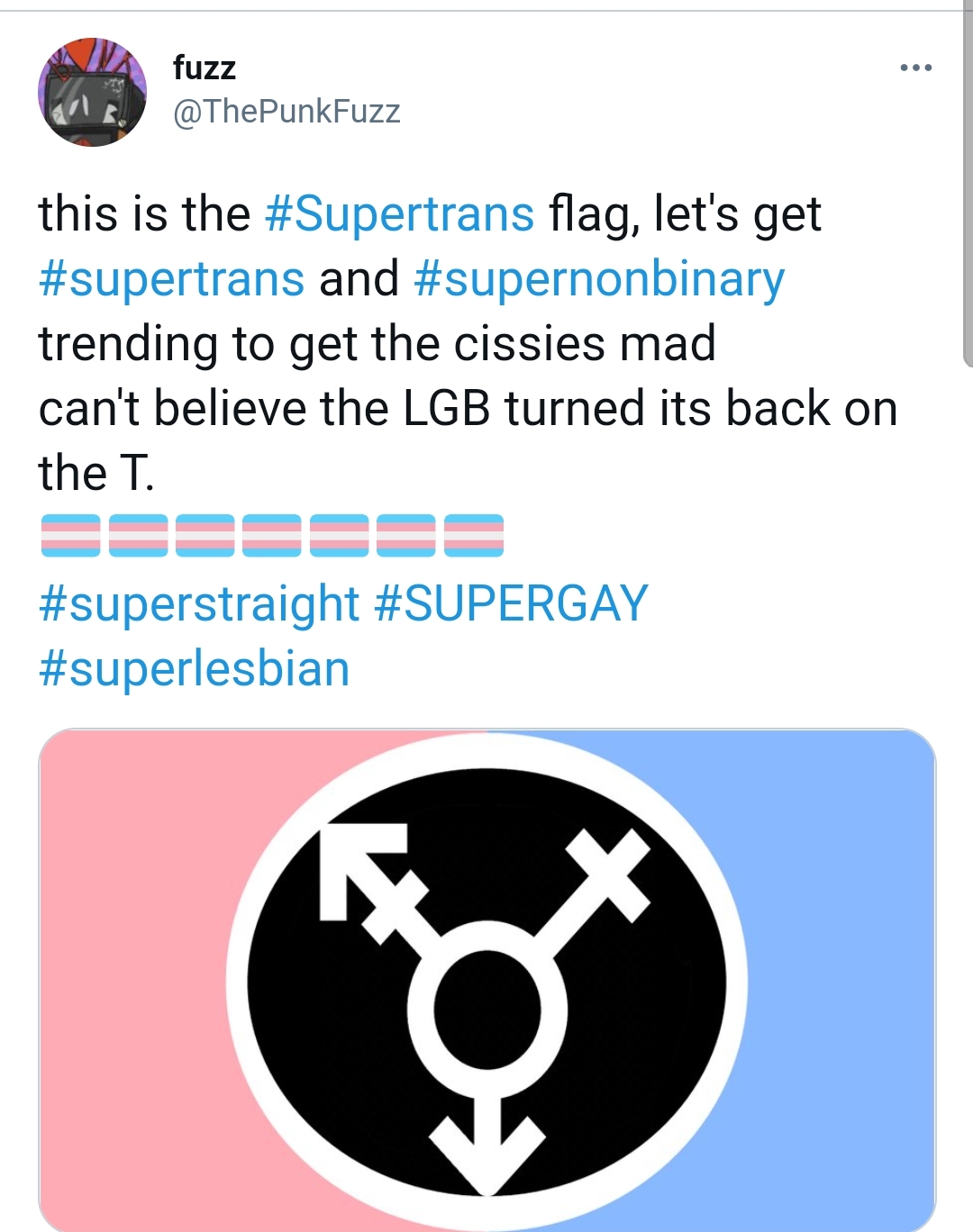Open the #supernonbinary hashtag

coord(599,279)
